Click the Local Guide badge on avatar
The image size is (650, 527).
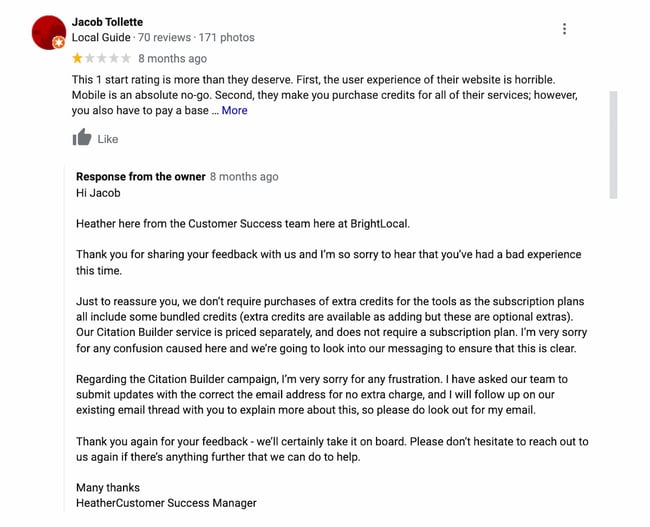click(59, 43)
